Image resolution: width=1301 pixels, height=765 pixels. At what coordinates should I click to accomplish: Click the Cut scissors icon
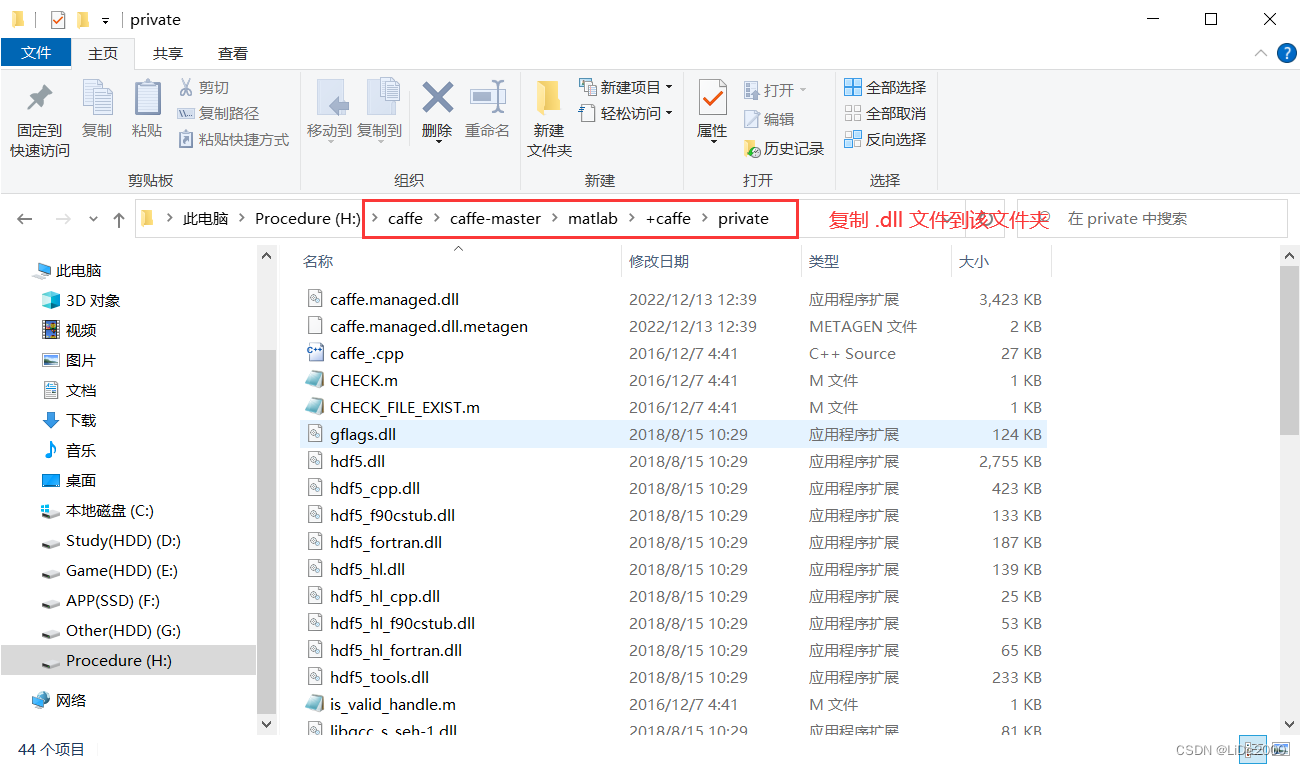(186, 88)
